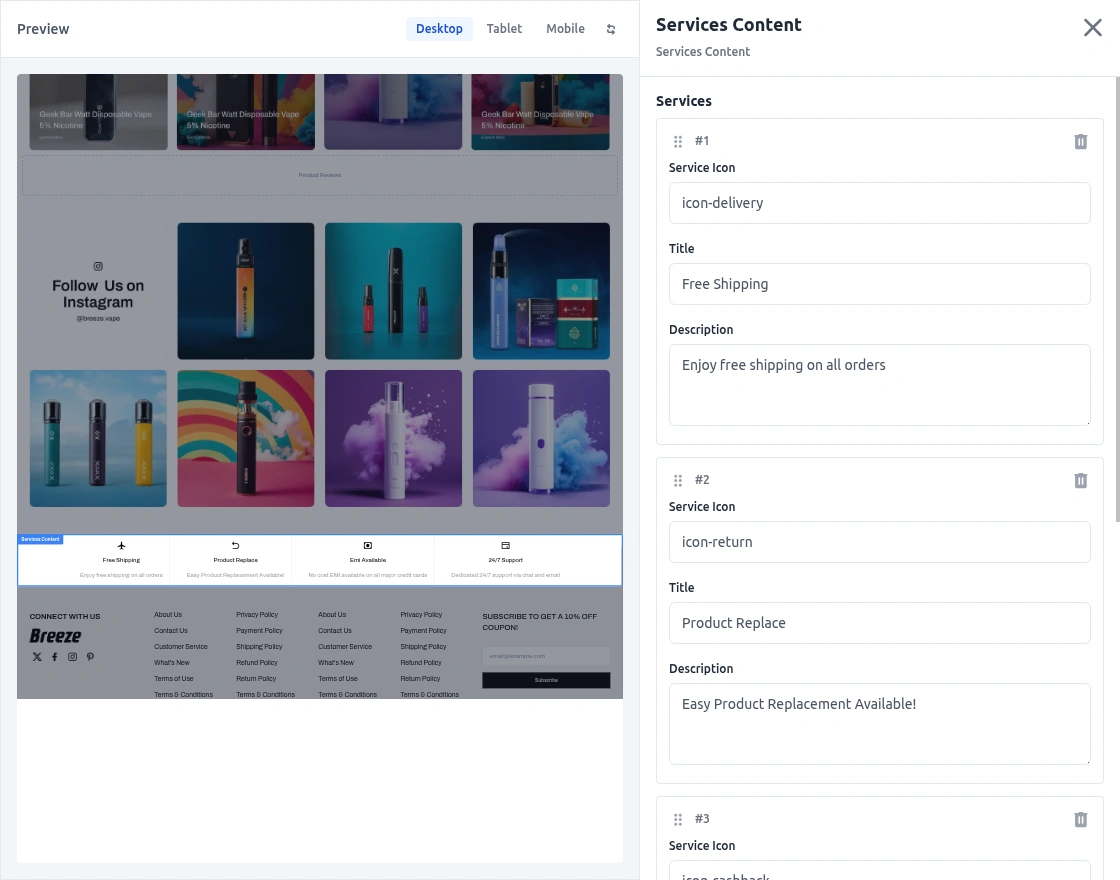Click the Instagram icon above Follow Us

[98, 266]
